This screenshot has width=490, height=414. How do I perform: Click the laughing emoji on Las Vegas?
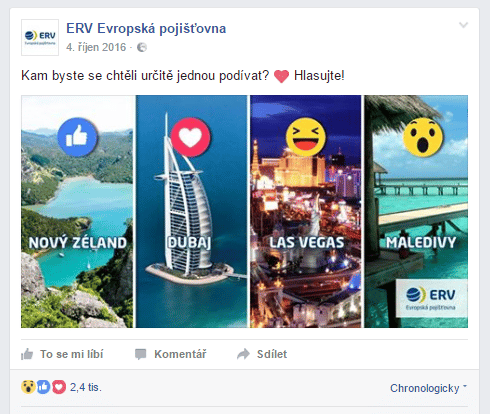point(305,137)
